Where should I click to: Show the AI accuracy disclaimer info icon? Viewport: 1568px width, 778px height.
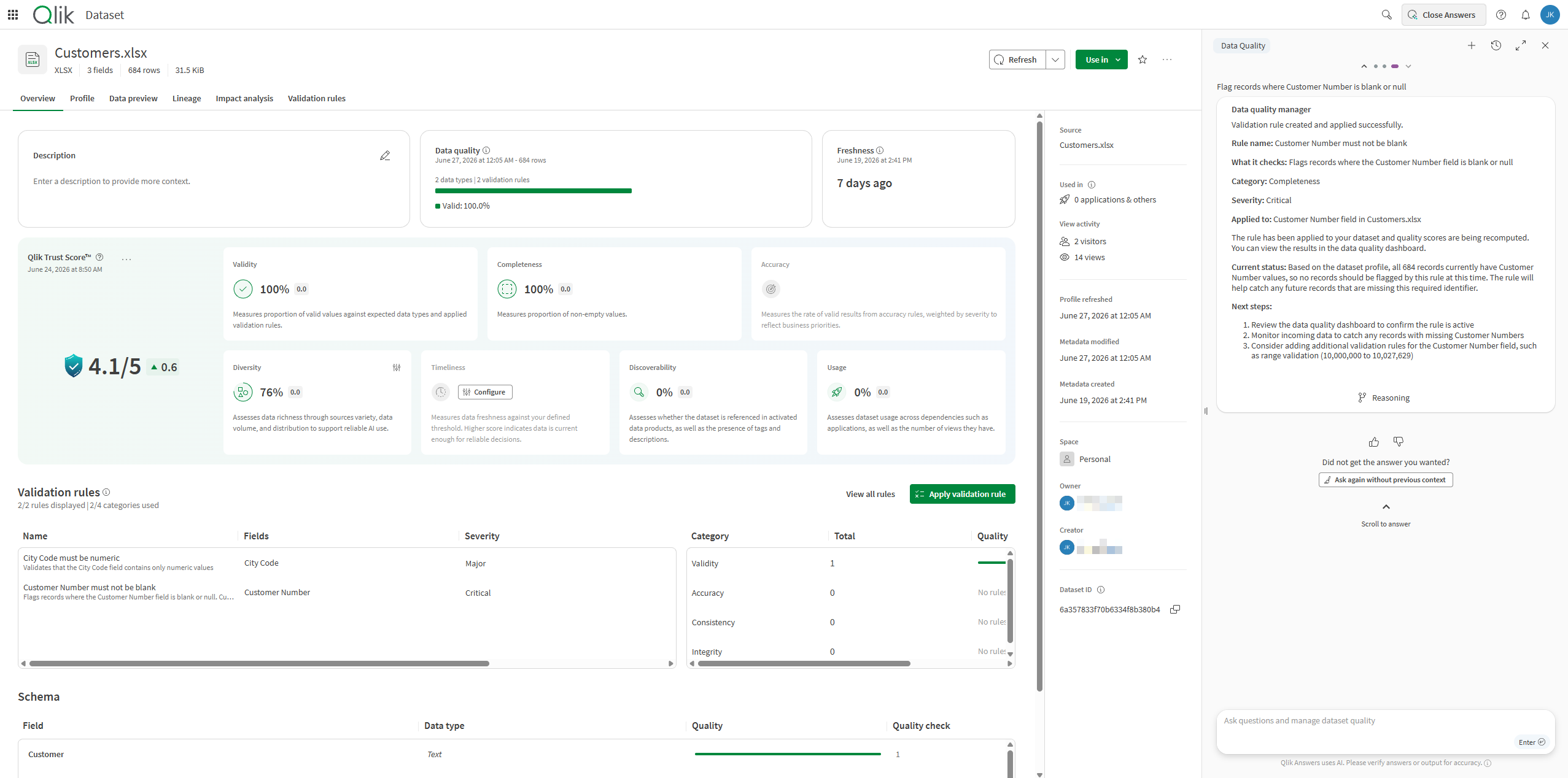coord(1488,763)
